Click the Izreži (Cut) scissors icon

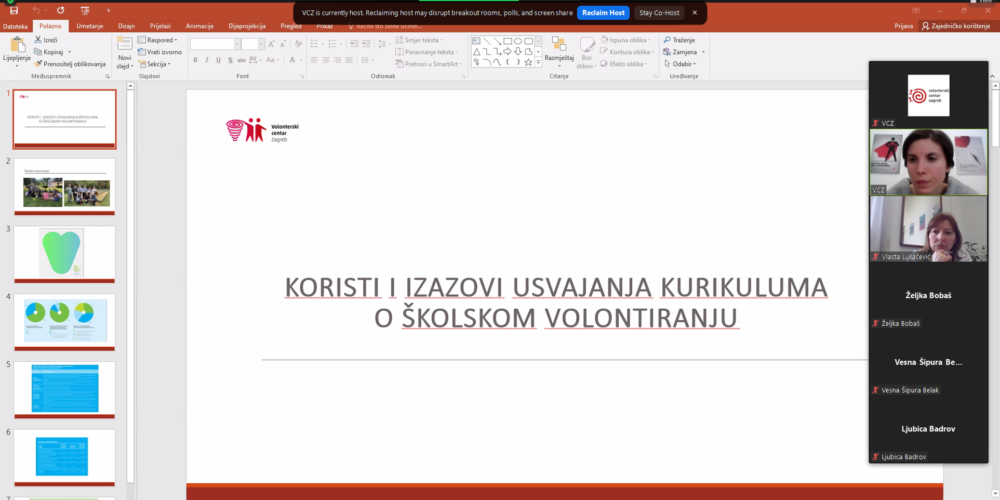click(x=38, y=40)
